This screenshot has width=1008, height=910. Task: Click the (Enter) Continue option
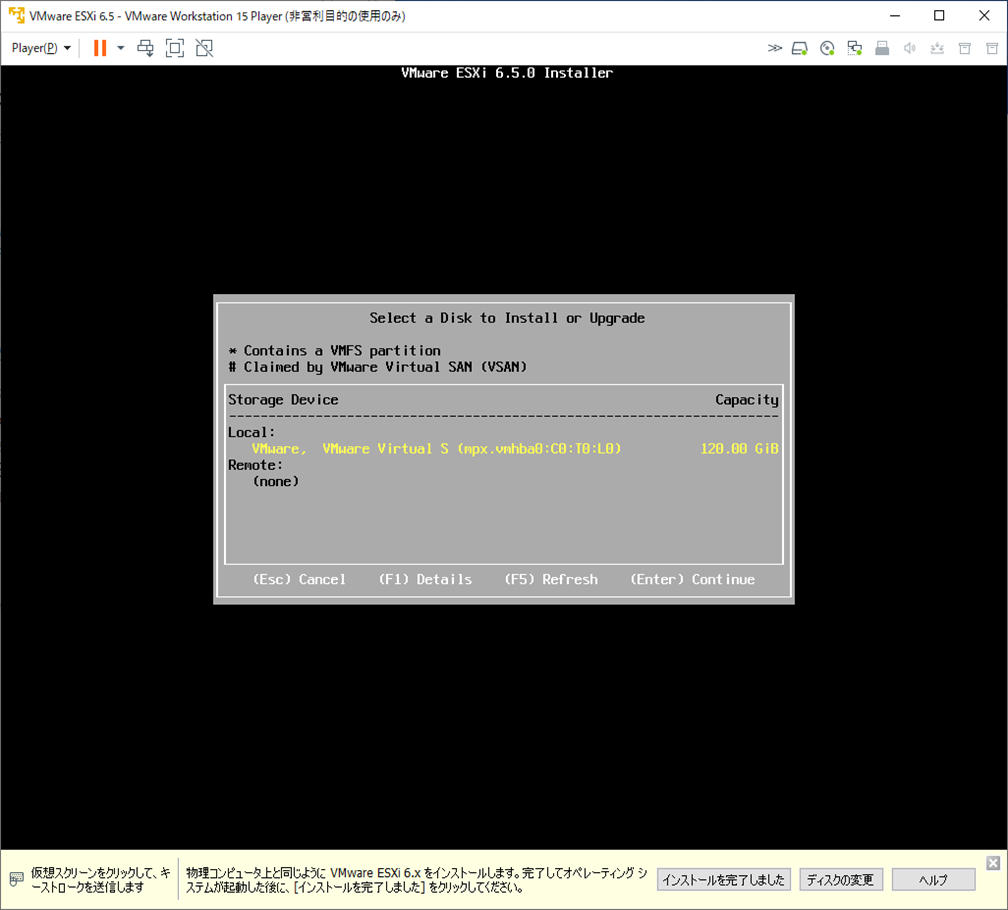(692, 579)
